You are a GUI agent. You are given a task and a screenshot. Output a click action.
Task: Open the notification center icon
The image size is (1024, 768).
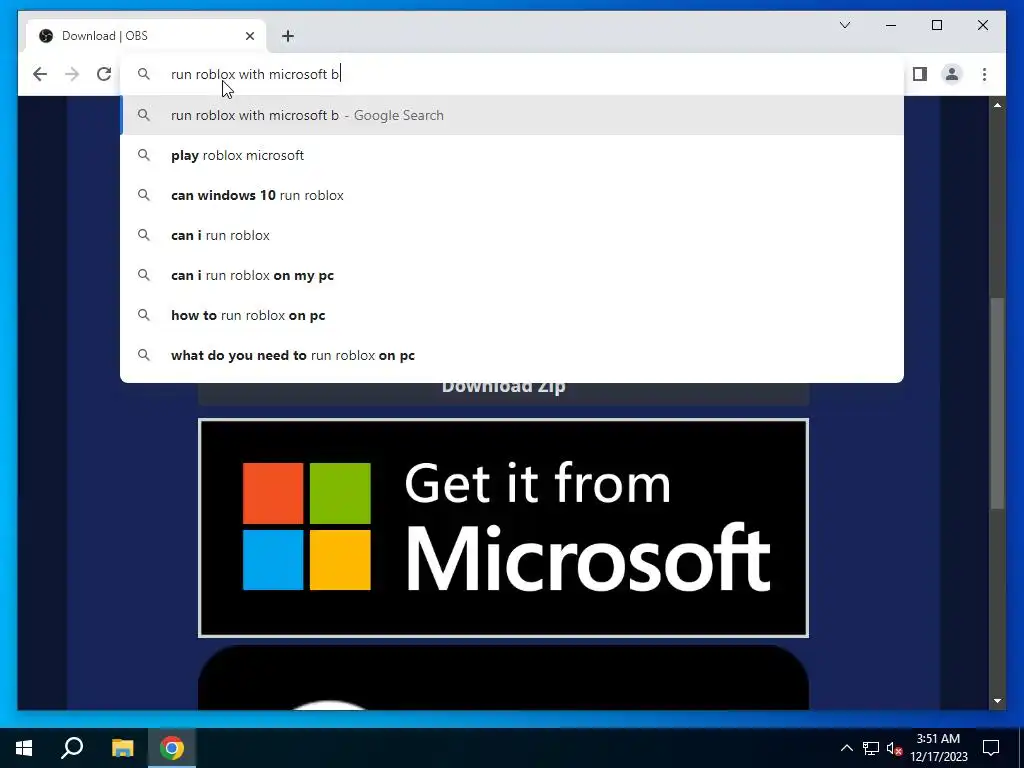991,748
